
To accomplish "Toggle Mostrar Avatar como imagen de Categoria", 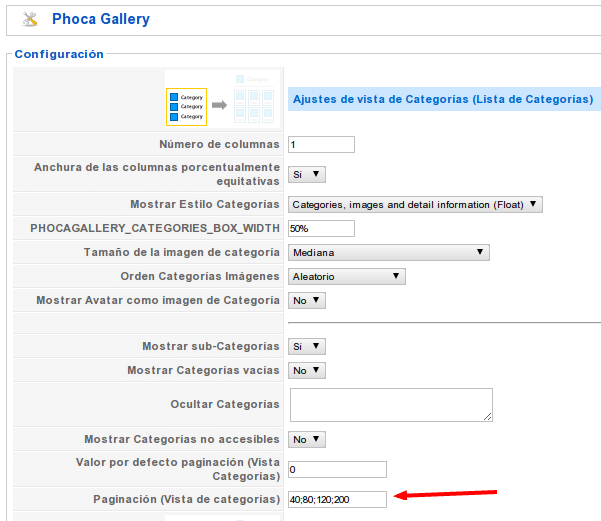I will click(307, 301).
